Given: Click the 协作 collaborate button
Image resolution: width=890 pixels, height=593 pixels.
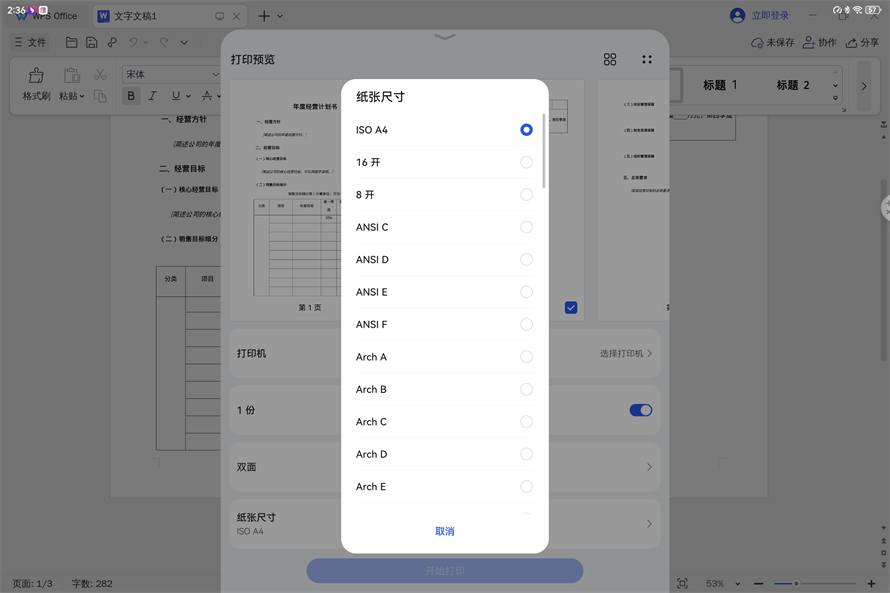Looking at the screenshot, I should [820, 43].
